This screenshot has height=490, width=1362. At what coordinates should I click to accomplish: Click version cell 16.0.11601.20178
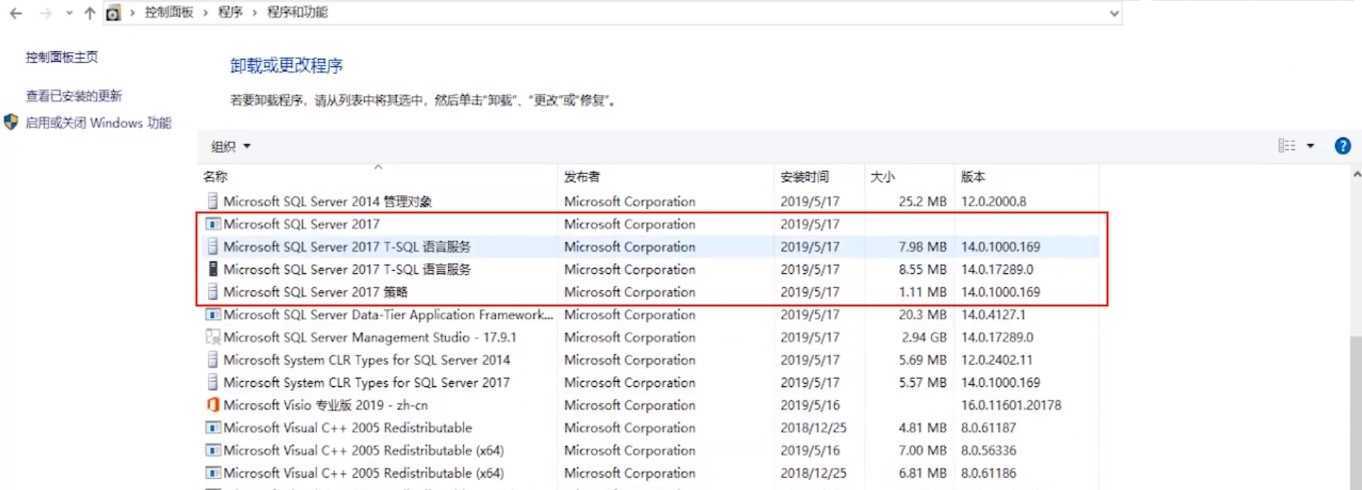1011,405
